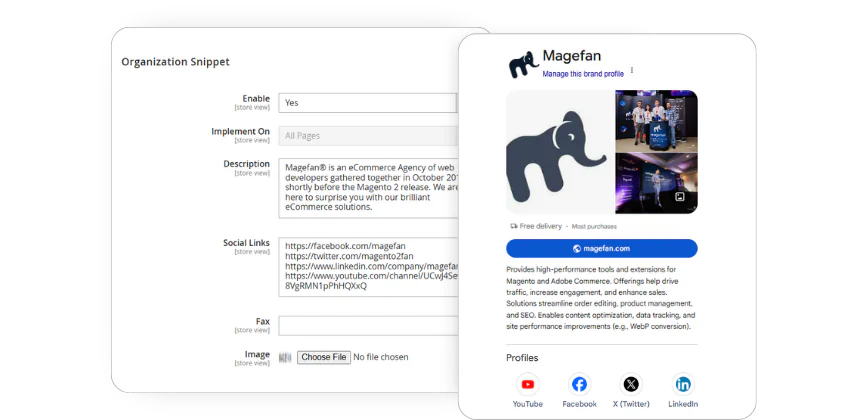Screen dimensions: 850x420
Task: Click the Social Links field label
Action: (246, 243)
